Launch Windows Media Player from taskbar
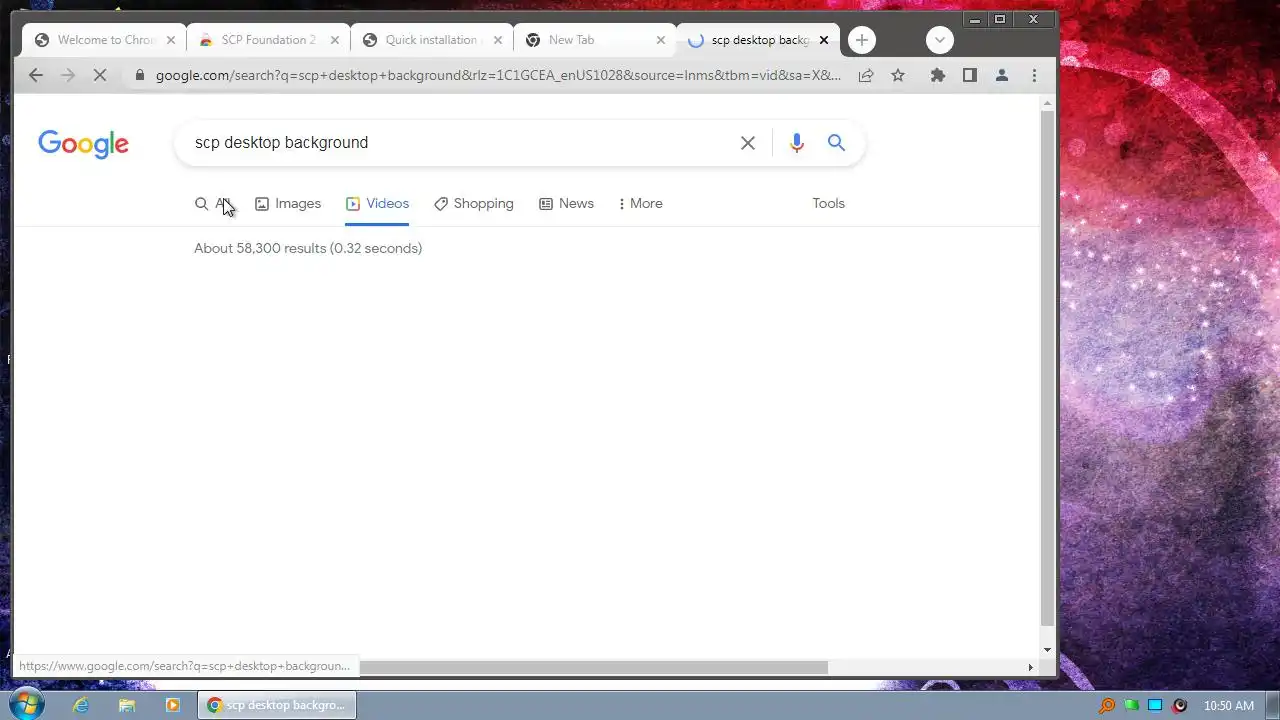The height and width of the screenshot is (720, 1280). pos(172,705)
